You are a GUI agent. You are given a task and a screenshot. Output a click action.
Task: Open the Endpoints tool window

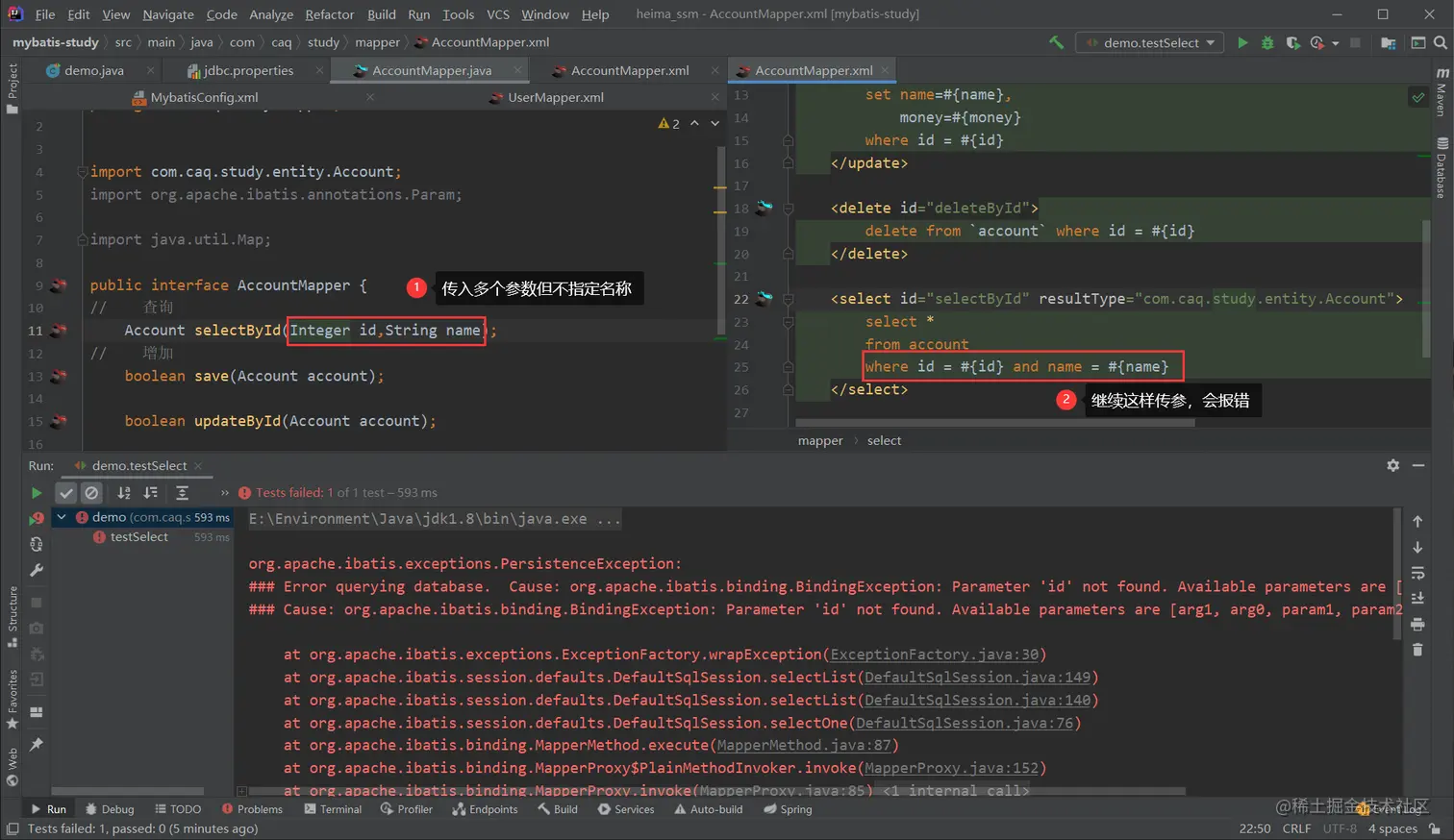[x=486, y=809]
